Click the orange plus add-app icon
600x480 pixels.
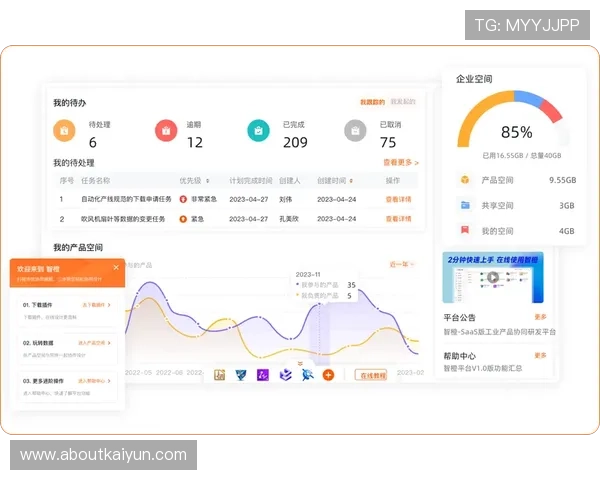tap(328, 375)
